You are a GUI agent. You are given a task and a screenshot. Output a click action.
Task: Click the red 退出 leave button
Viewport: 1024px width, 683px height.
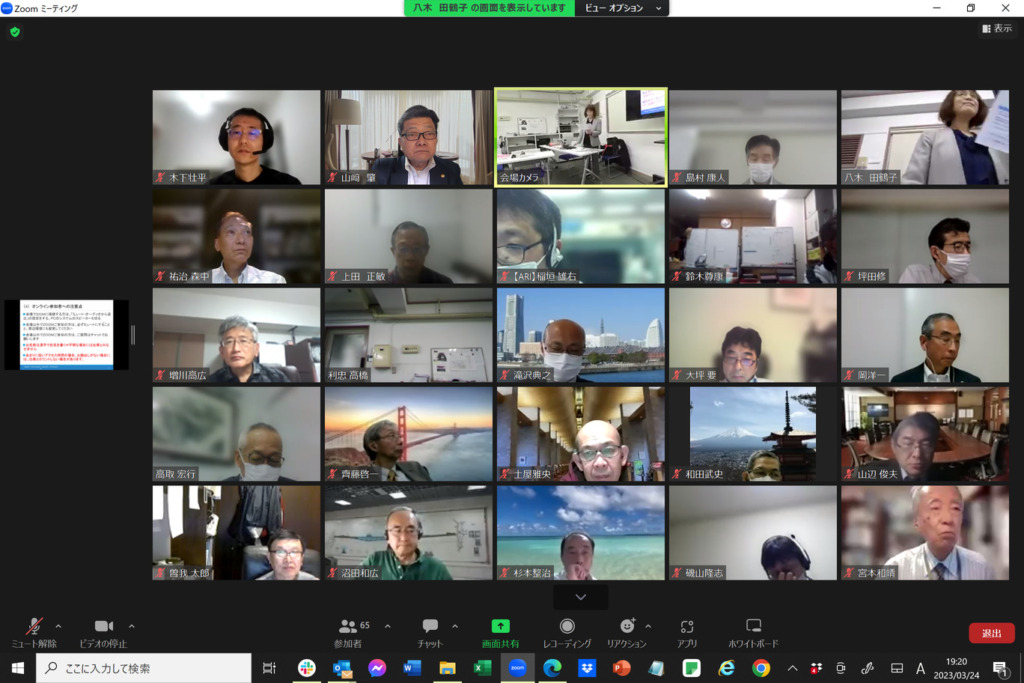click(991, 633)
